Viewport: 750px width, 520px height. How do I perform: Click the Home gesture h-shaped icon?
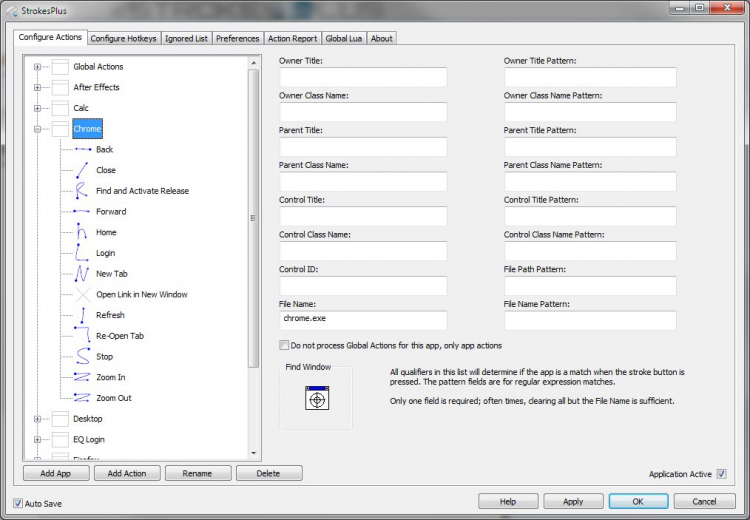coord(82,232)
